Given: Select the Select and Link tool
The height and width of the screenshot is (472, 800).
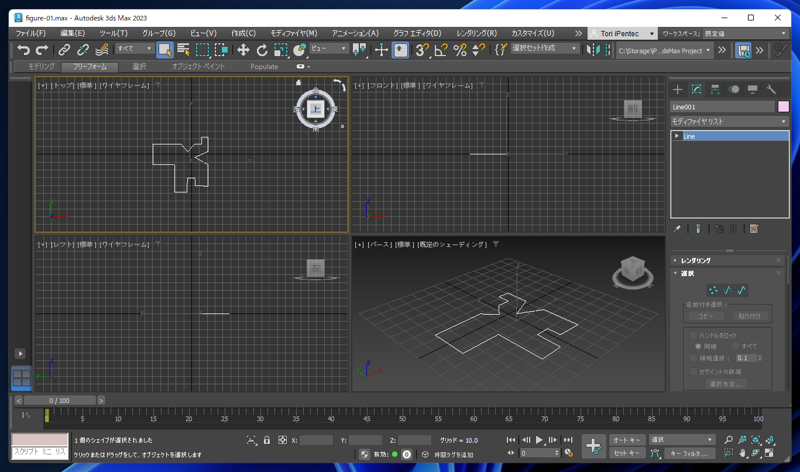Looking at the screenshot, I should click(64, 49).
